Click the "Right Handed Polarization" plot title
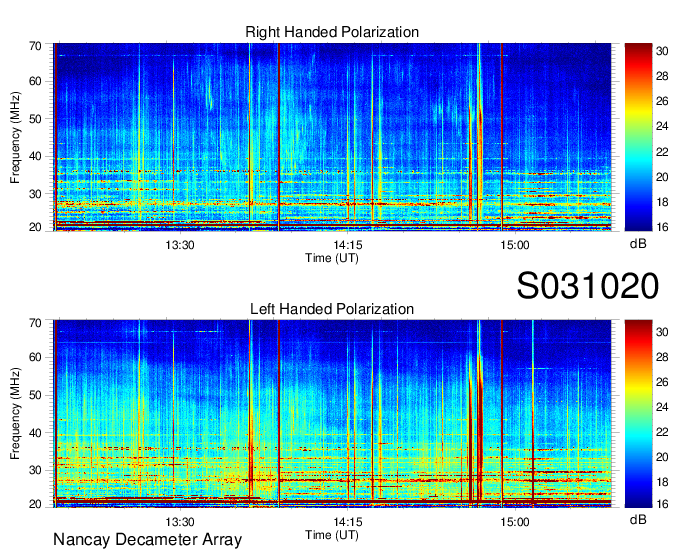Image resolution: width=680 pixels, height=552 pixels. click(332, 32)
